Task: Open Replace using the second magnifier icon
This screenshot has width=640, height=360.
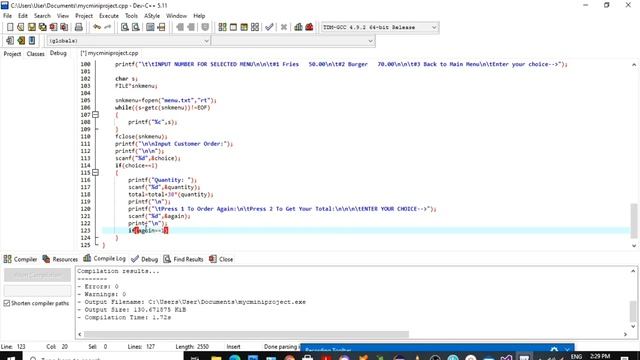Action: pyautogui.click(x=136, y=27)
